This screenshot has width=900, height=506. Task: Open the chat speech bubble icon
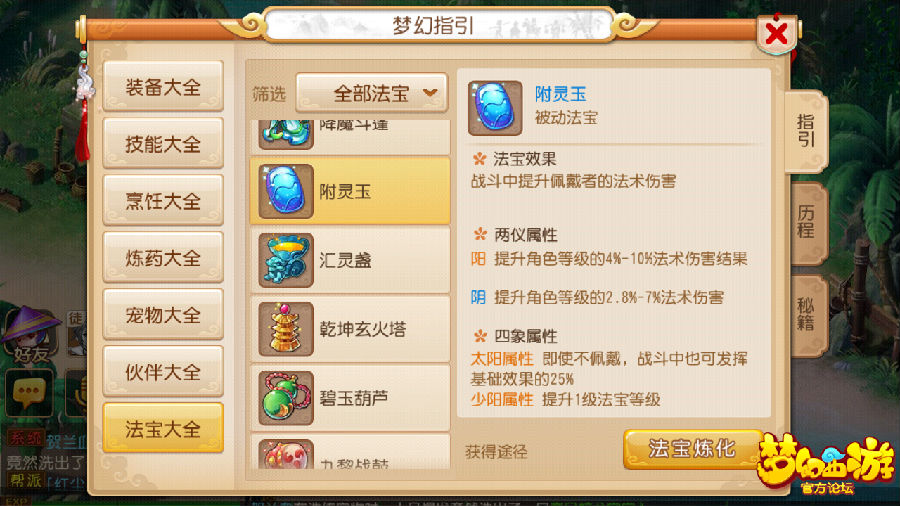point(29,393)
